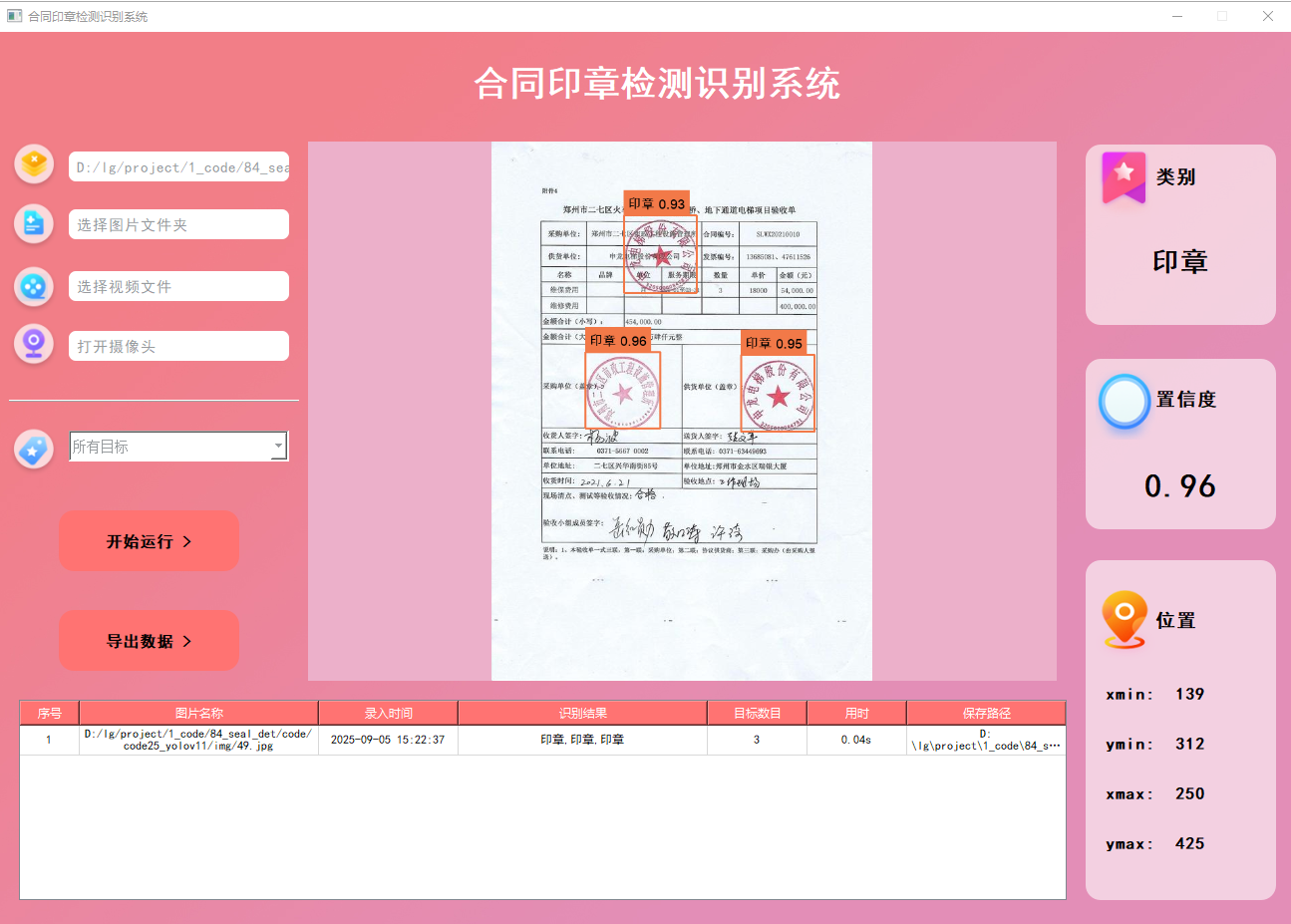Click the app icon in the title bar
The height and width of the screenshot is (924, 1291).
click(x=14, y=16)
